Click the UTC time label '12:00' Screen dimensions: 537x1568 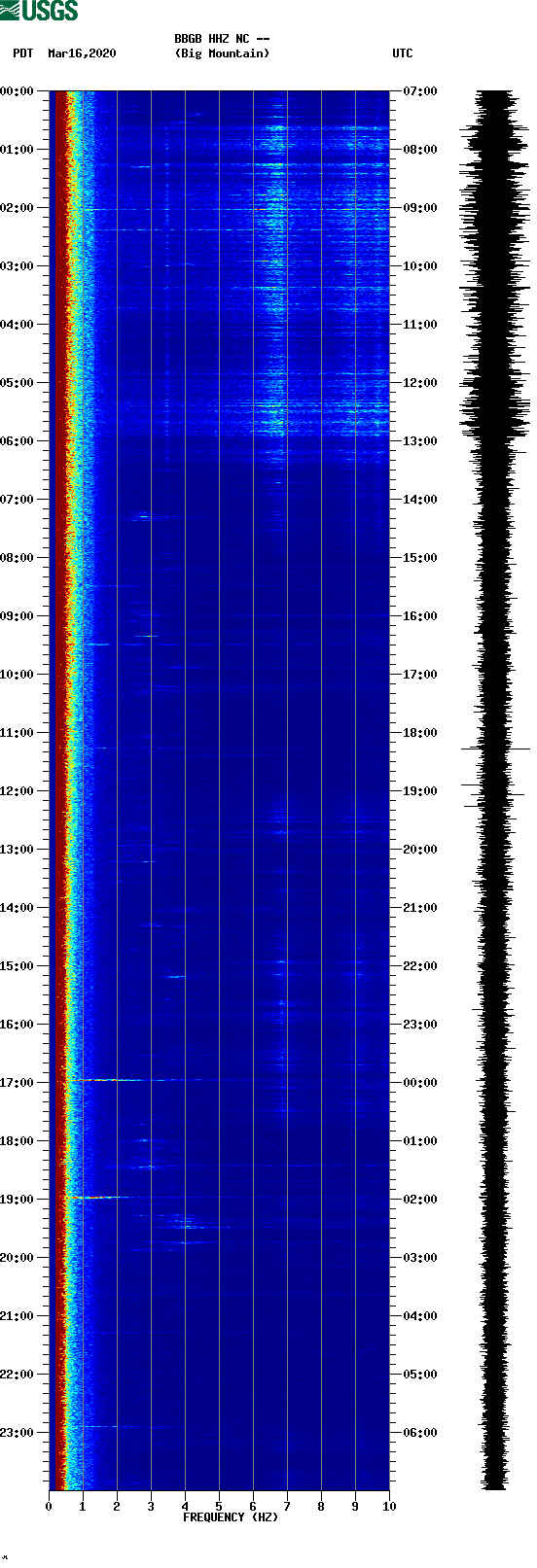(x=420, y=383)
